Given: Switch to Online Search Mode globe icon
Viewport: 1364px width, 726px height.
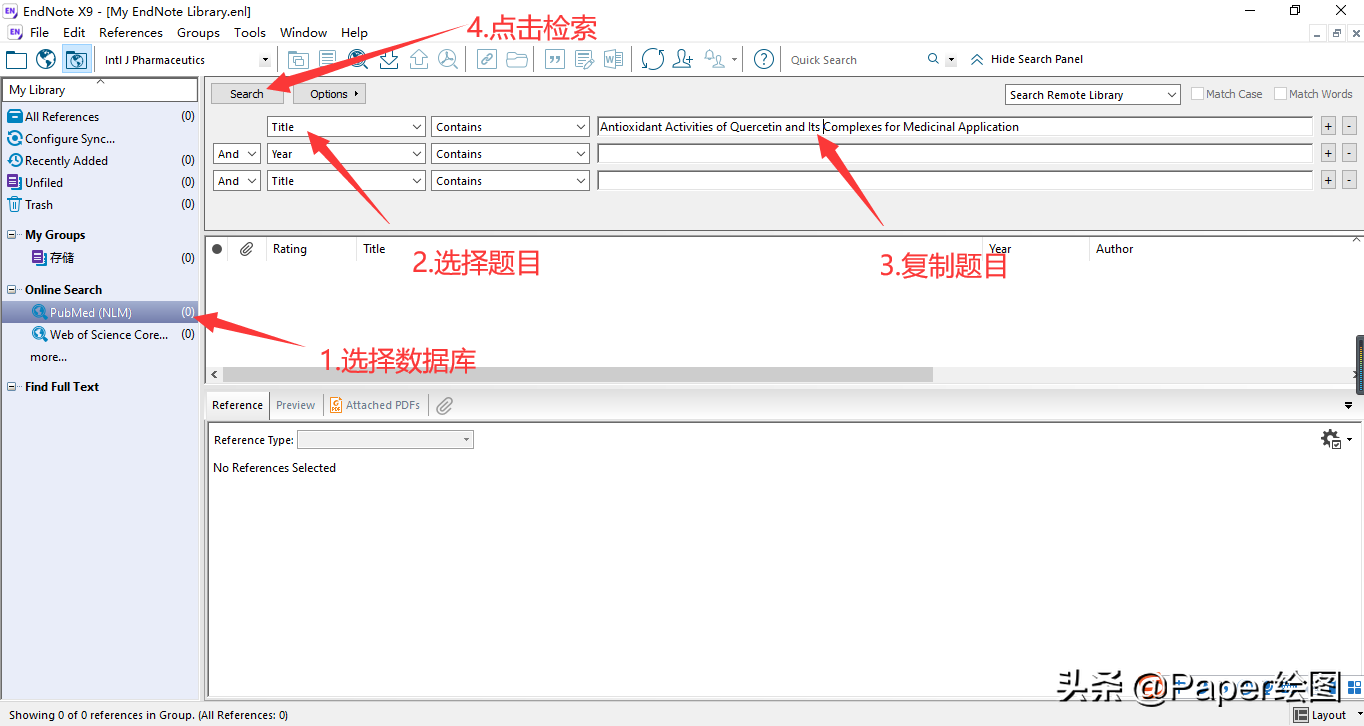Looking at the screenshot, I should [46, 59].
